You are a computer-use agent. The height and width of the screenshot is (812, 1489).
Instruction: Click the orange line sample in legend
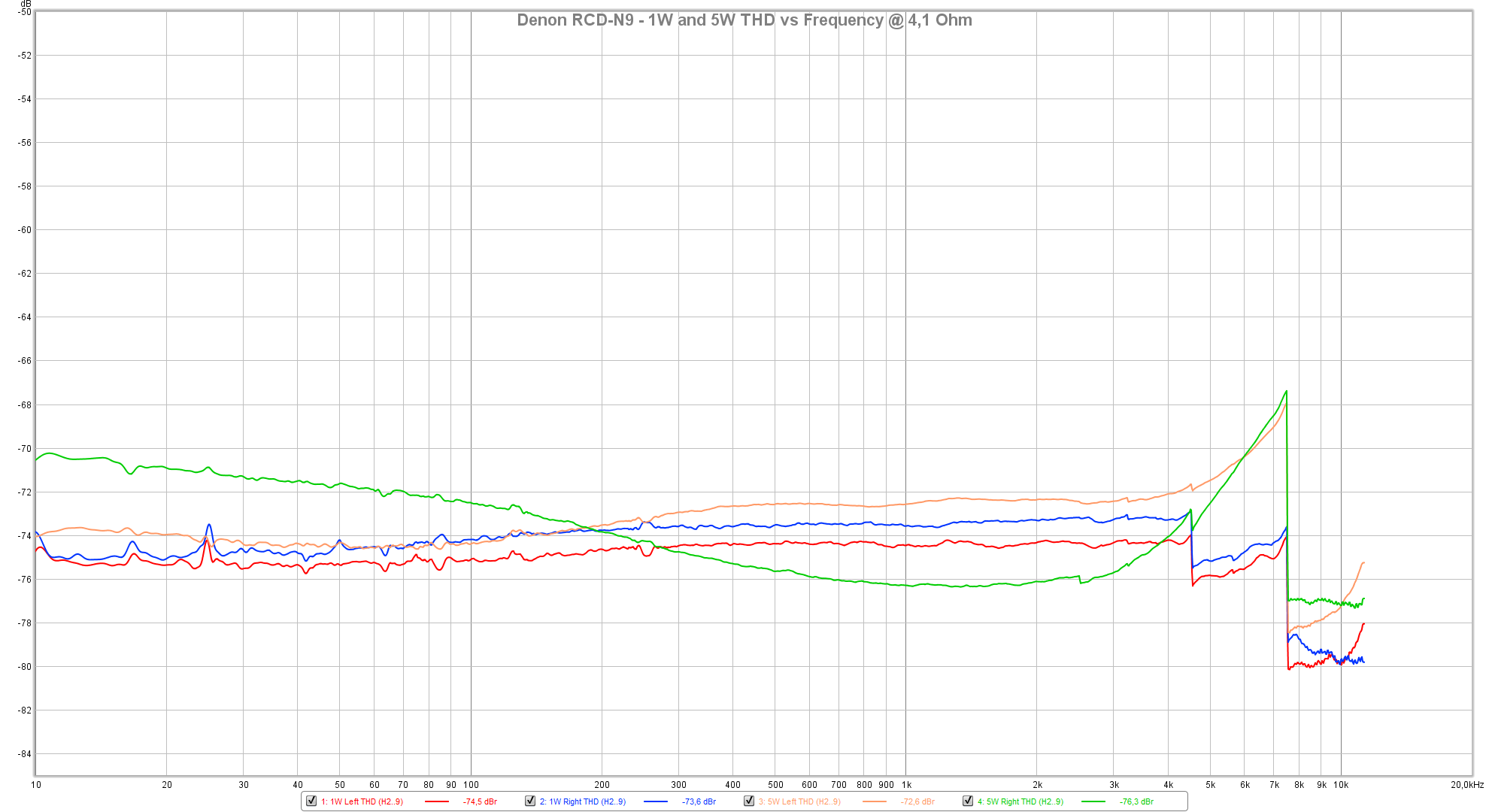(875, 801)
